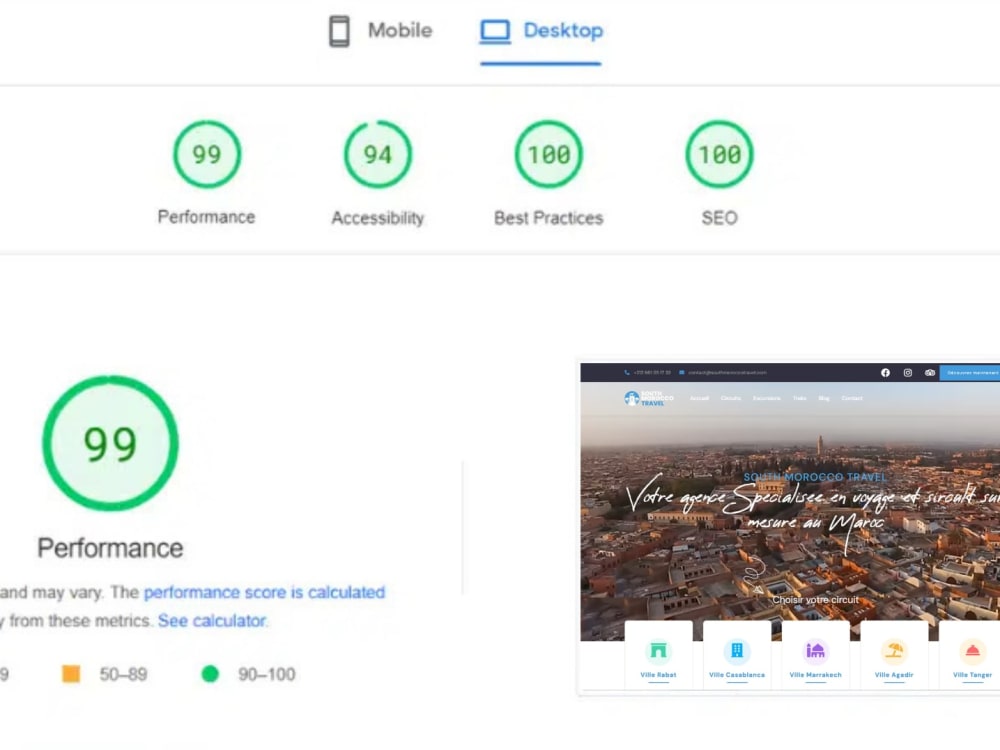Click Ville Rabat icon card in preview
Viewport: 1000px width, 750px height.
658,654
